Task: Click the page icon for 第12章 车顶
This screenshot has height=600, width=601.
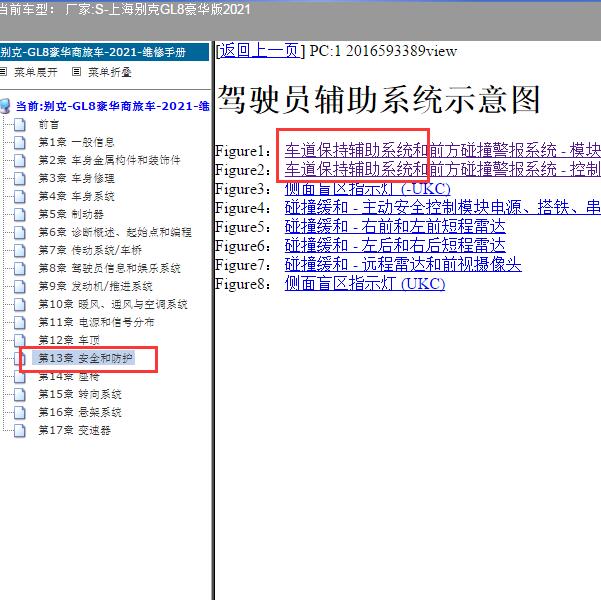Action: click(20, 340)
